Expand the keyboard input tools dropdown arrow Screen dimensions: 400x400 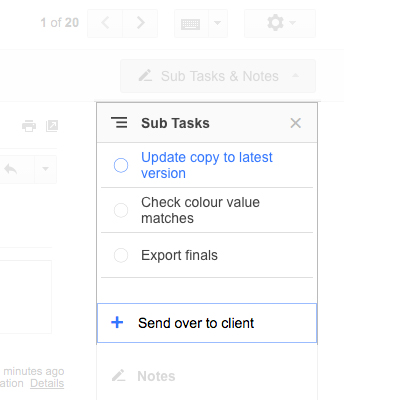pos(218,23)
